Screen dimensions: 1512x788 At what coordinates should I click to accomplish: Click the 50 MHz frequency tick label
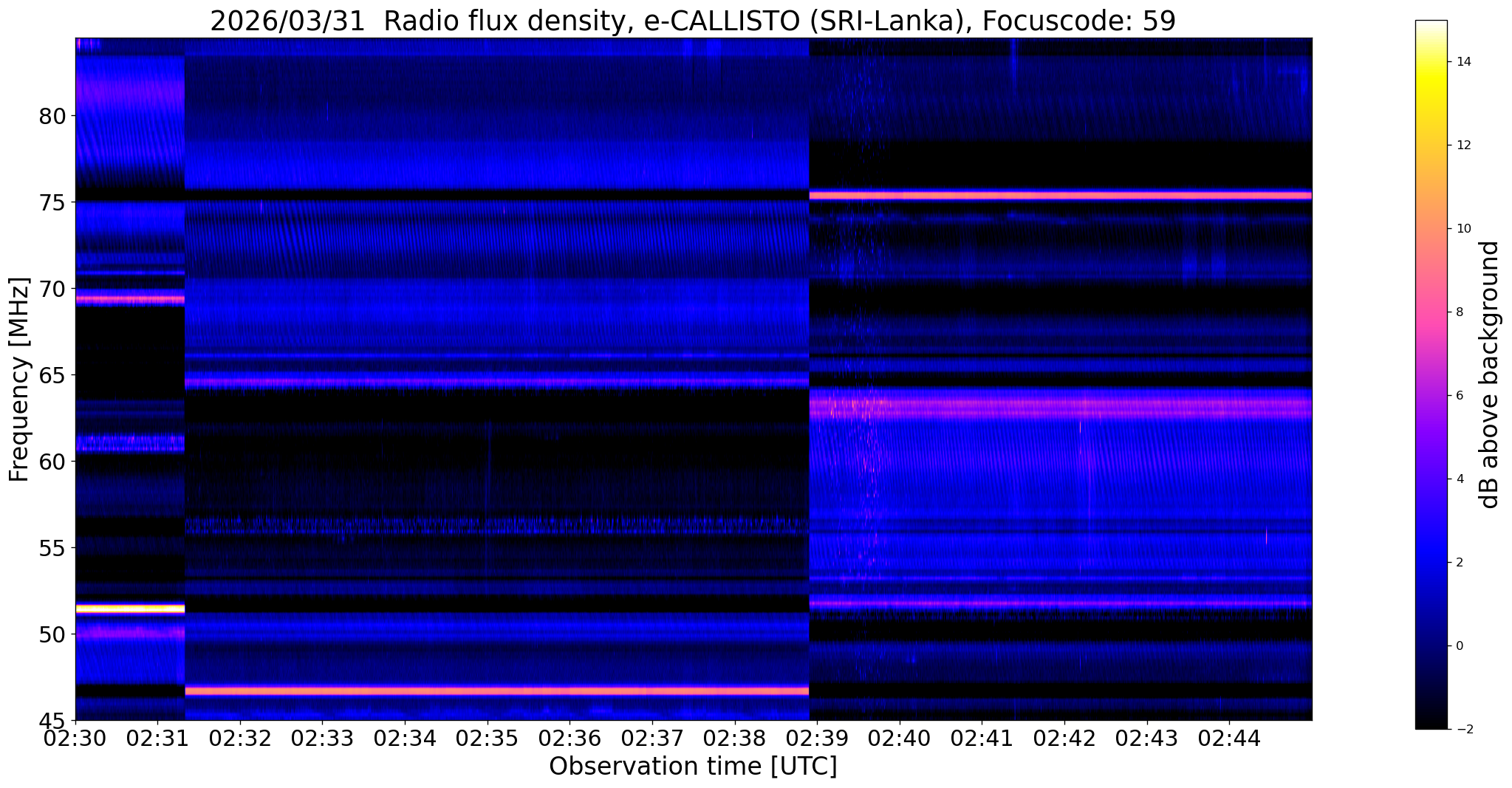pos(54,634)
